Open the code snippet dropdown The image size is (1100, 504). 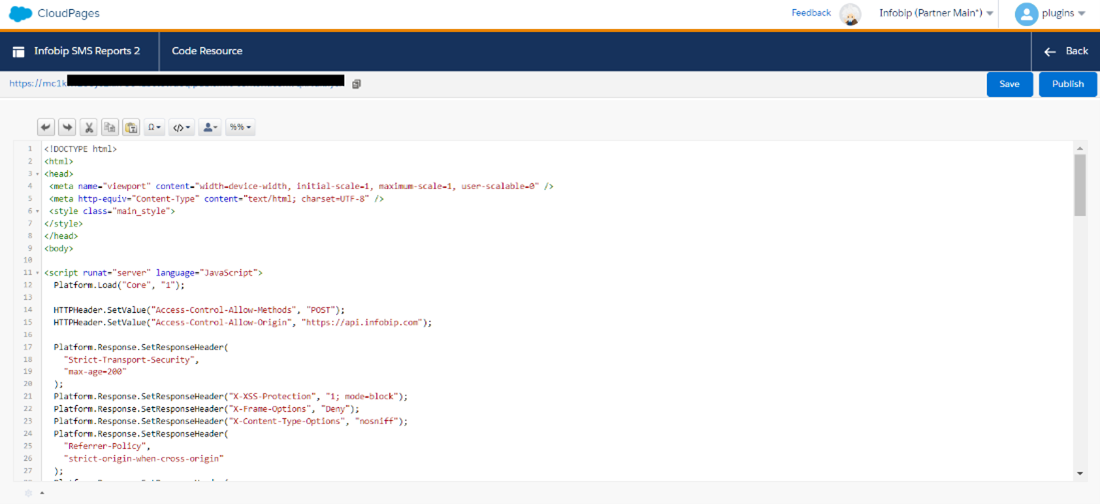pyautogui.click(x=181, y=127)
